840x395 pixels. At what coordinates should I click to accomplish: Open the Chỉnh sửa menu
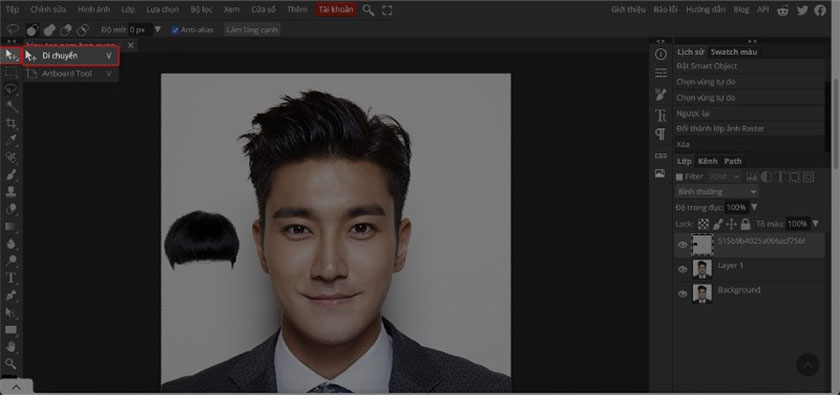(x=48, y=10)
